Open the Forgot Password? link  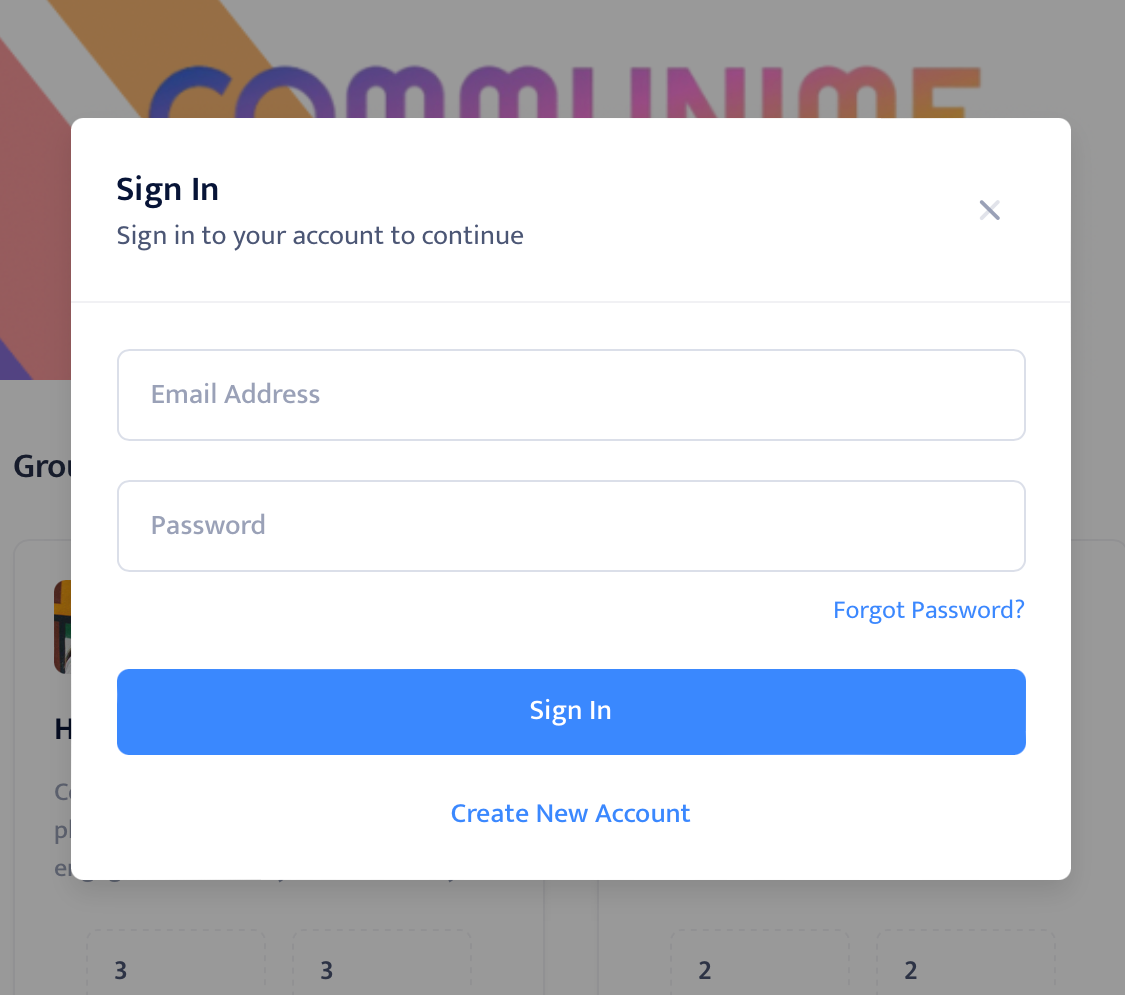(x=928, y=610)
